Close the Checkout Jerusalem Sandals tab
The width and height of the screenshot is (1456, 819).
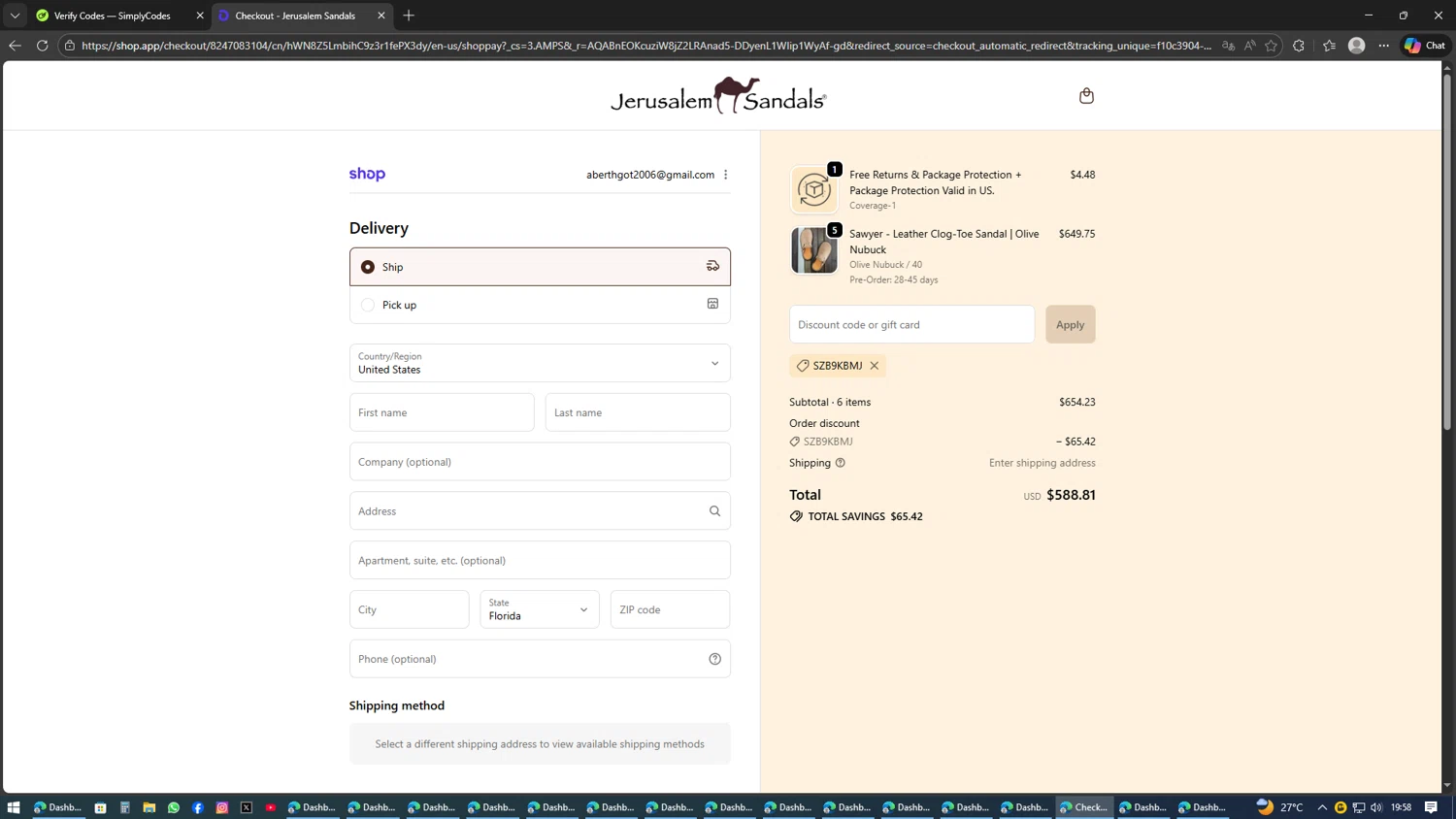381,16
